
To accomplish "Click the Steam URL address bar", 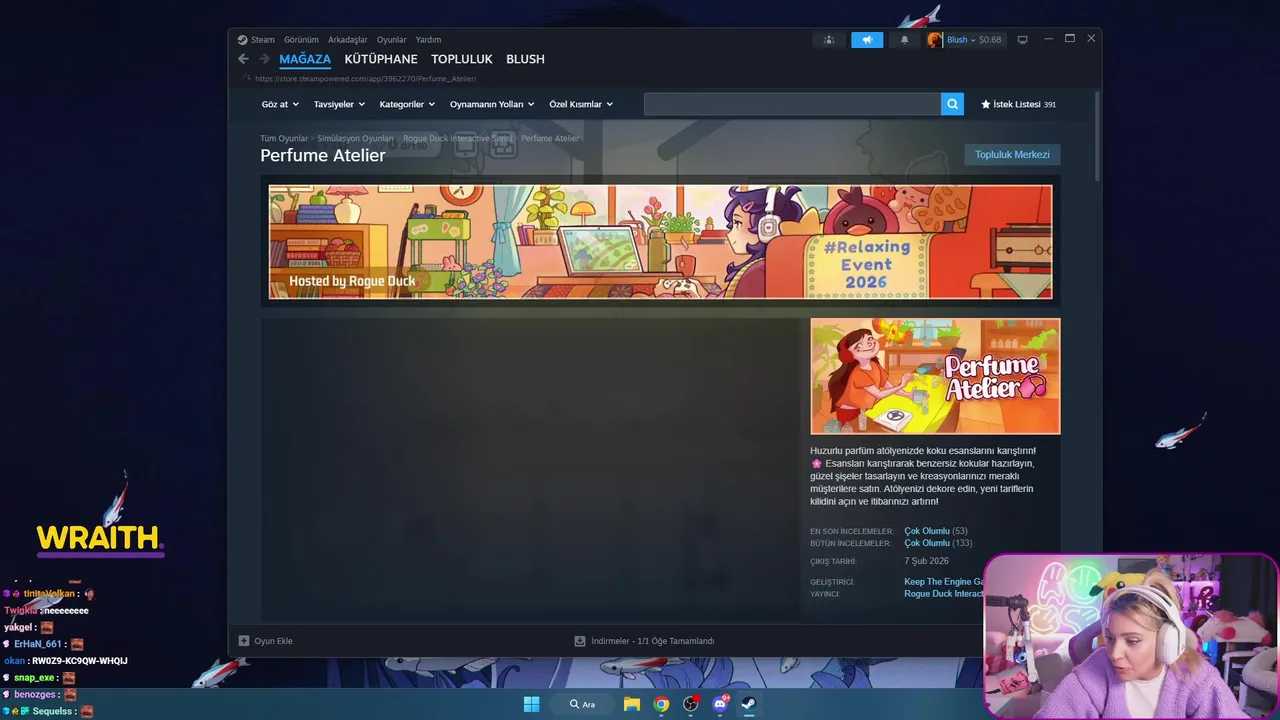I will (x=365, y=78).
